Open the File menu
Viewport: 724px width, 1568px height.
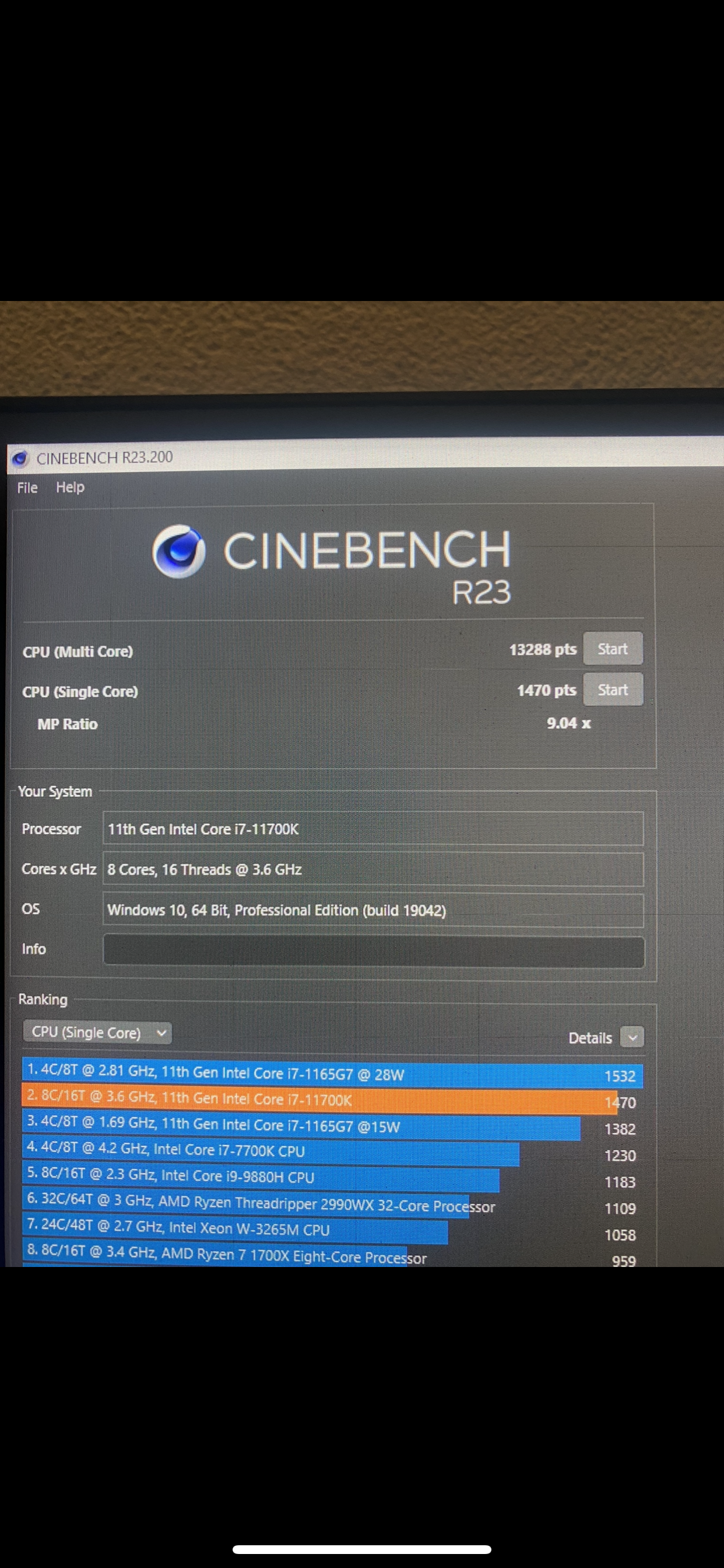pos(27,488)
